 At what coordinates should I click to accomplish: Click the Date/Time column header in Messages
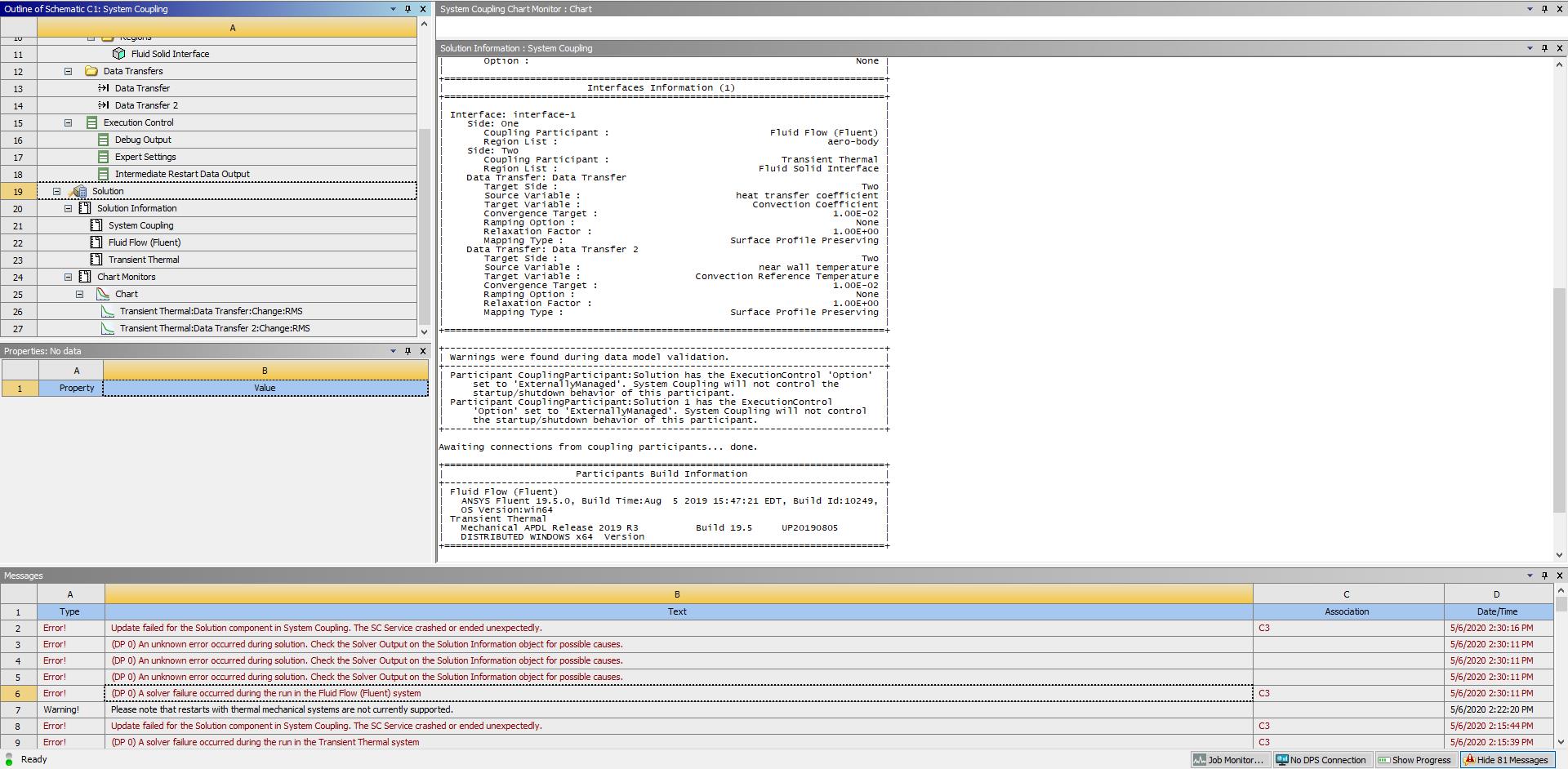click(1497, 611)
